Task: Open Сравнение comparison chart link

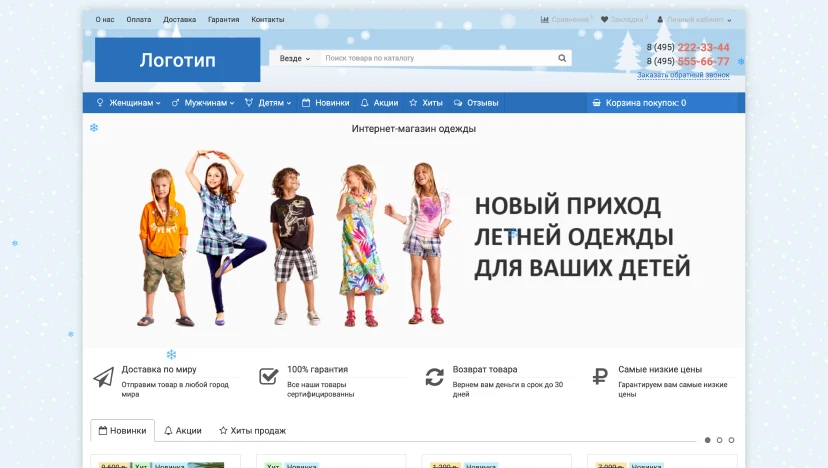Action: coord(565,19)
